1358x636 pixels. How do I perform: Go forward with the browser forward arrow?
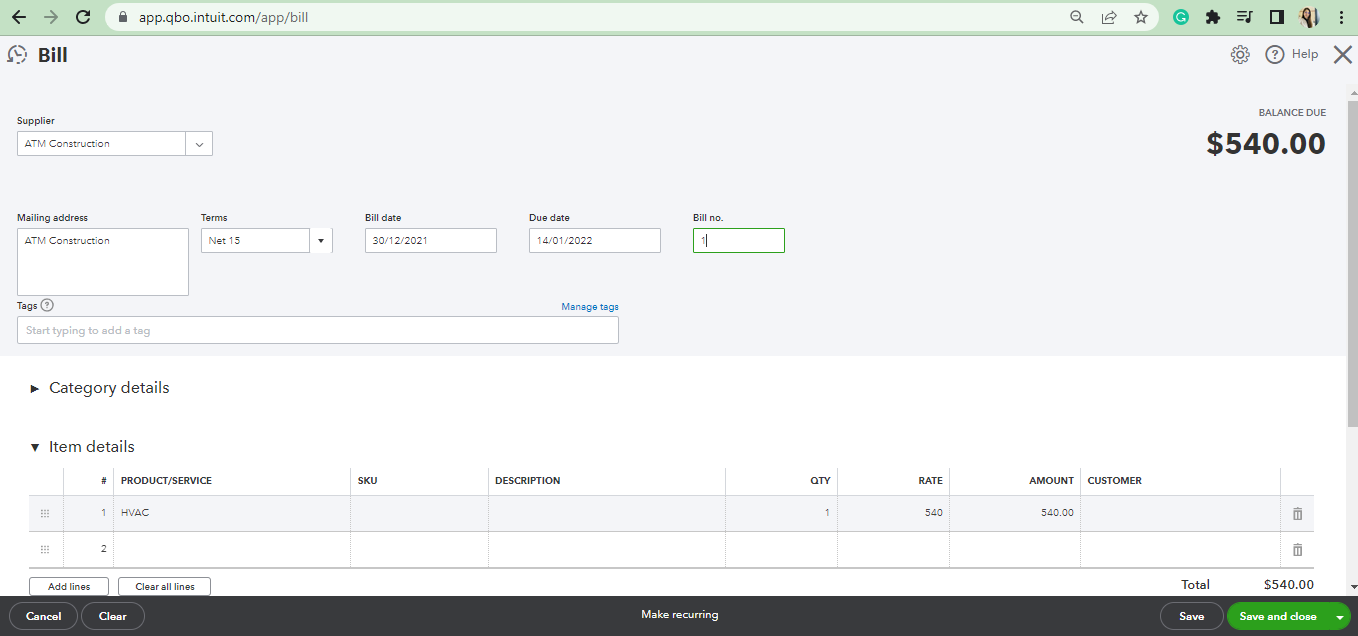point(51,17)
